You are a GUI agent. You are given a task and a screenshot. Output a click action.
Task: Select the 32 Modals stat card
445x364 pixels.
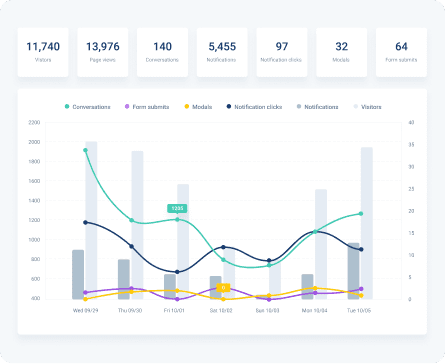341,52
